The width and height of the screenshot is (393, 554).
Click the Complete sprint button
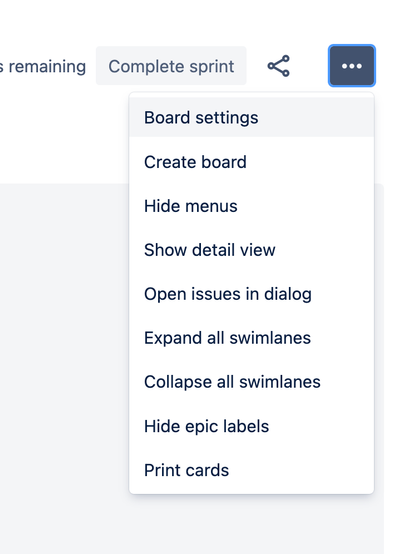pyautogui.click(x=171, y=66)
